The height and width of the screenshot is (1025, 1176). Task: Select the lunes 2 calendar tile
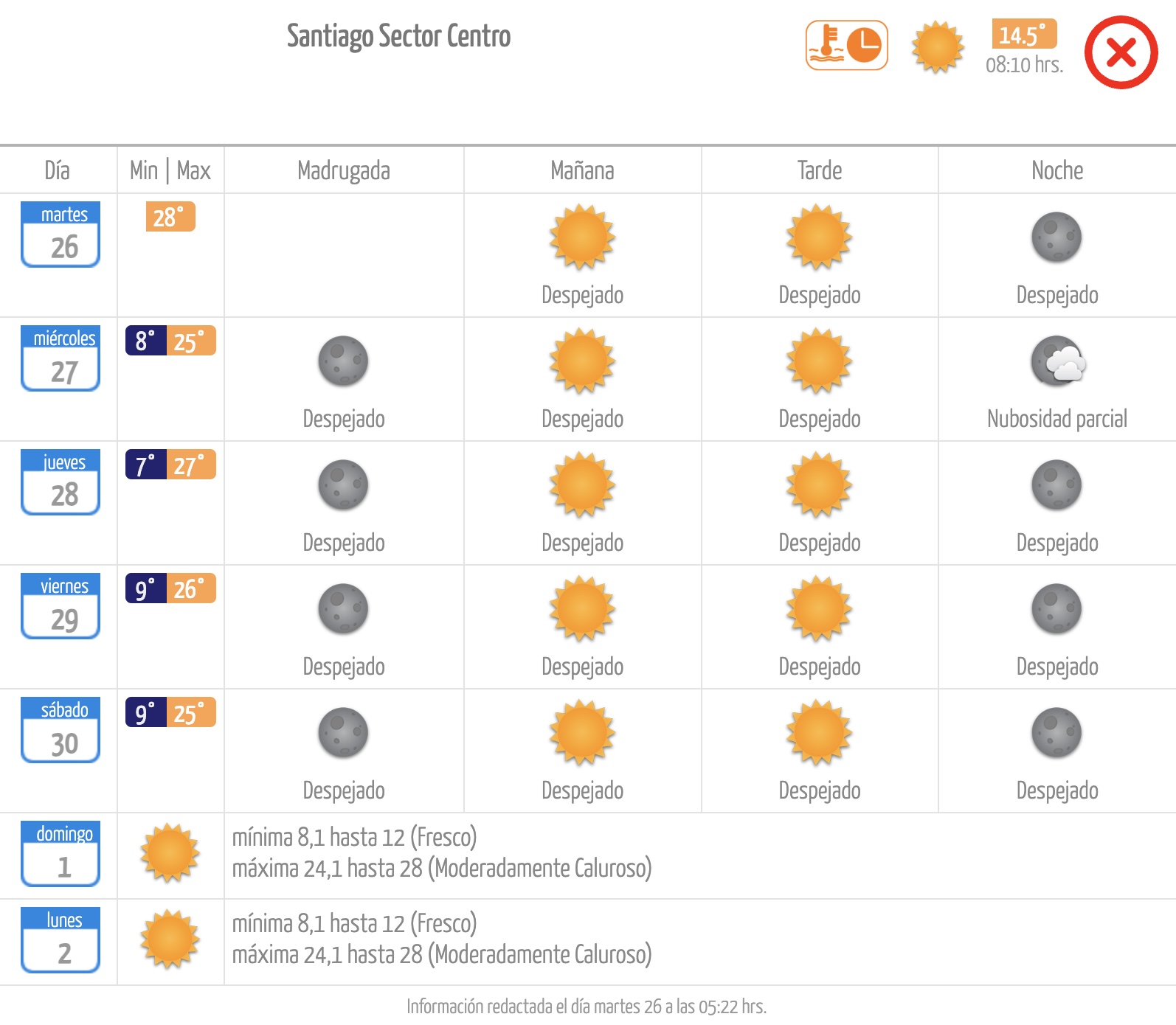click(60, 940)
